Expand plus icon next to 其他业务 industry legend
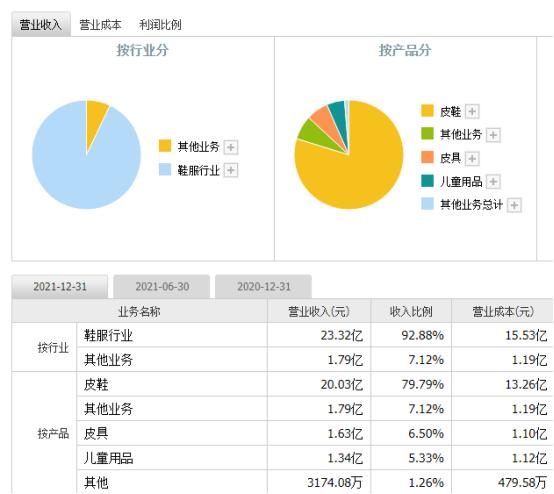Screen dimensions: 554x494 click(x=231, y=147)
